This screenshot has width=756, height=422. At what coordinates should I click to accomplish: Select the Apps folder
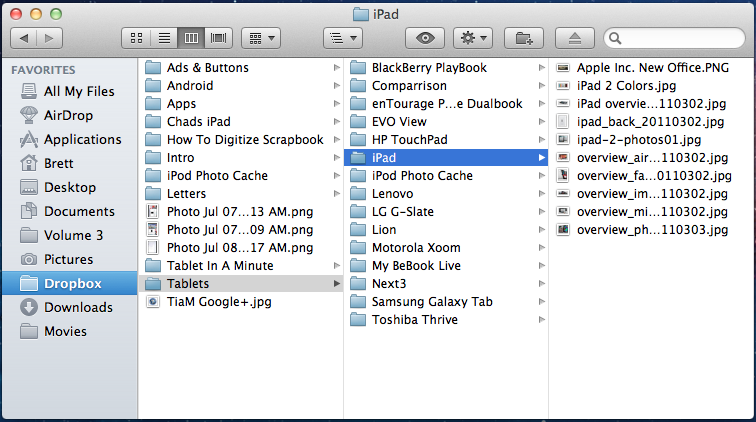pos(241,104)
